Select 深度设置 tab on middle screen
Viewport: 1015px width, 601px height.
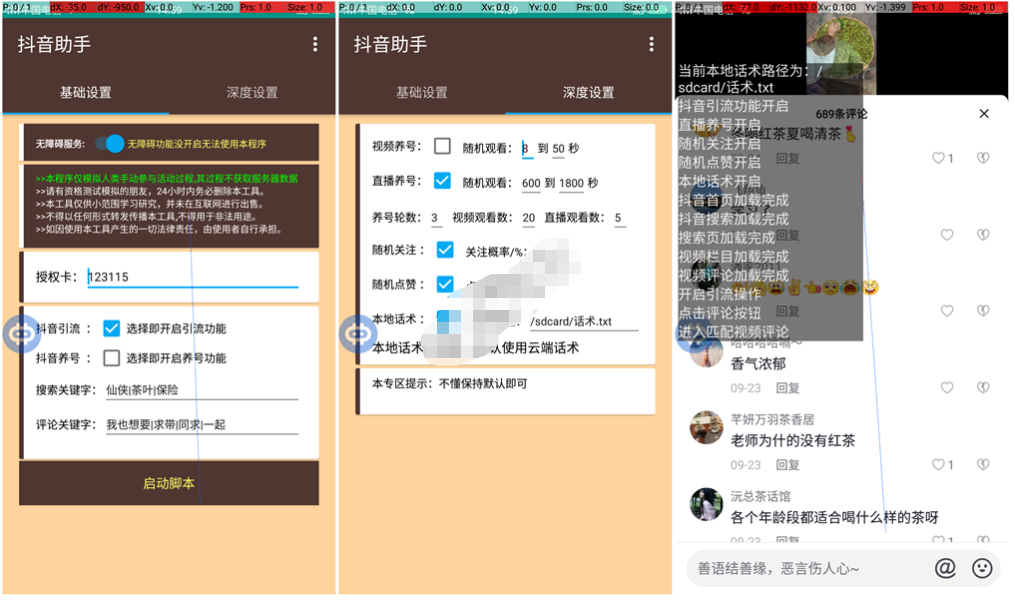click(x=588, y=93)
